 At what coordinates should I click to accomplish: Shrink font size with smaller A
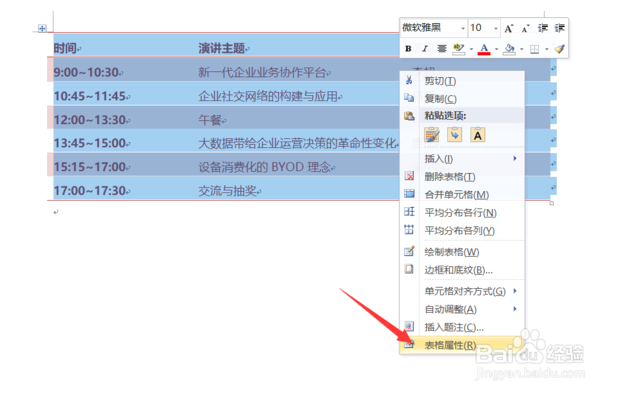(x=525, y=28)
